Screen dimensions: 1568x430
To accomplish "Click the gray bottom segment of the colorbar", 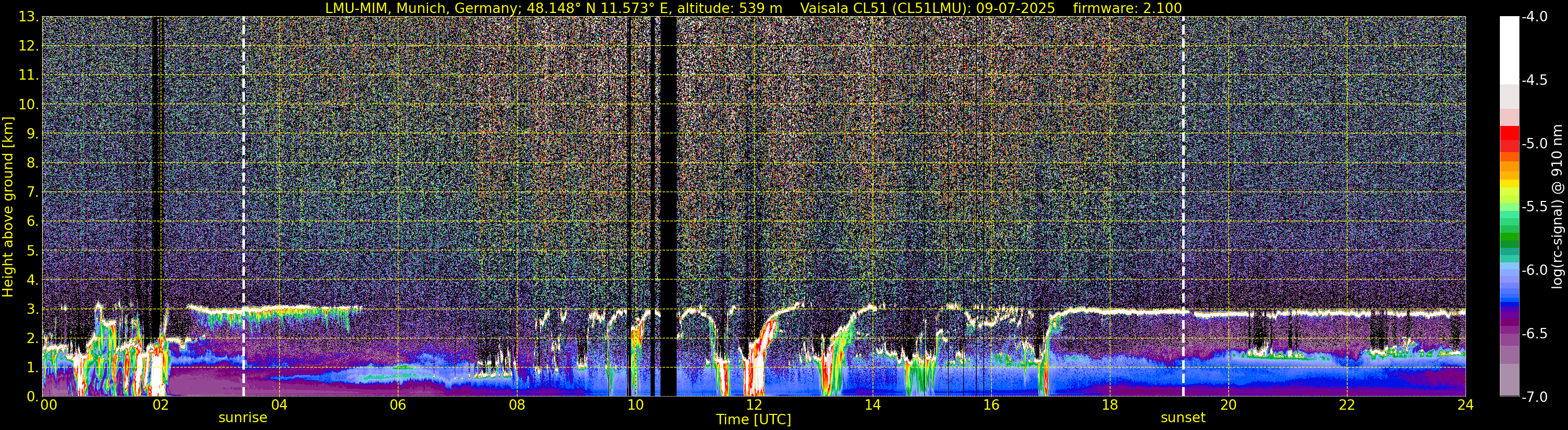I will (x=1509, y=380).
